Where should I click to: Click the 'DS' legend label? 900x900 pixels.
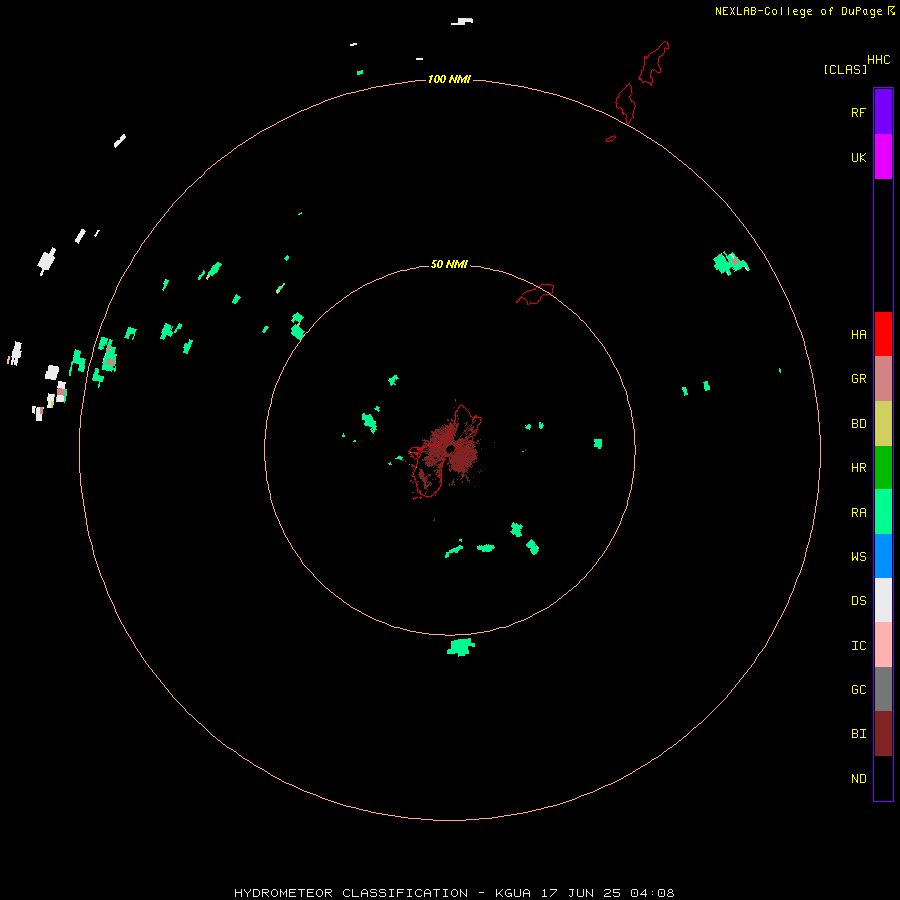pos(858,601)
